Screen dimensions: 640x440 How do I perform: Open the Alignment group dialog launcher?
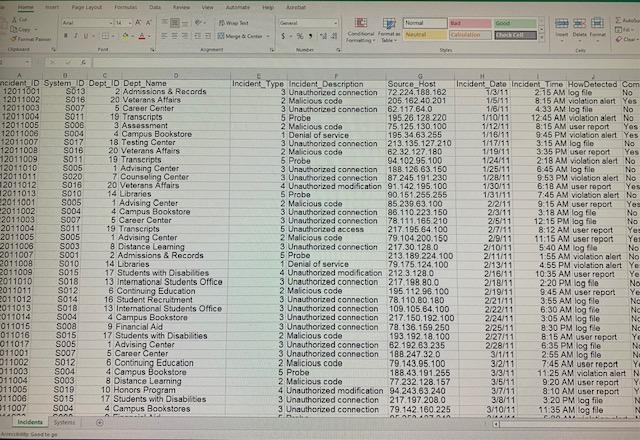coord(272,50)
